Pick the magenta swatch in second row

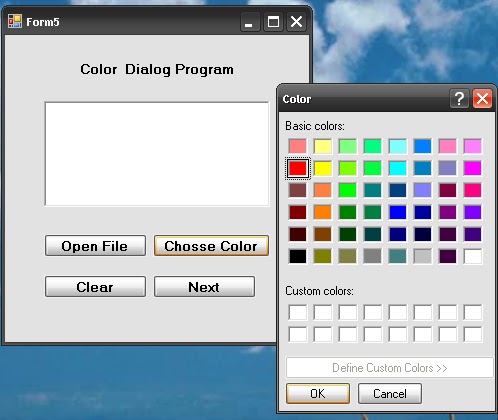coord(473,168)
